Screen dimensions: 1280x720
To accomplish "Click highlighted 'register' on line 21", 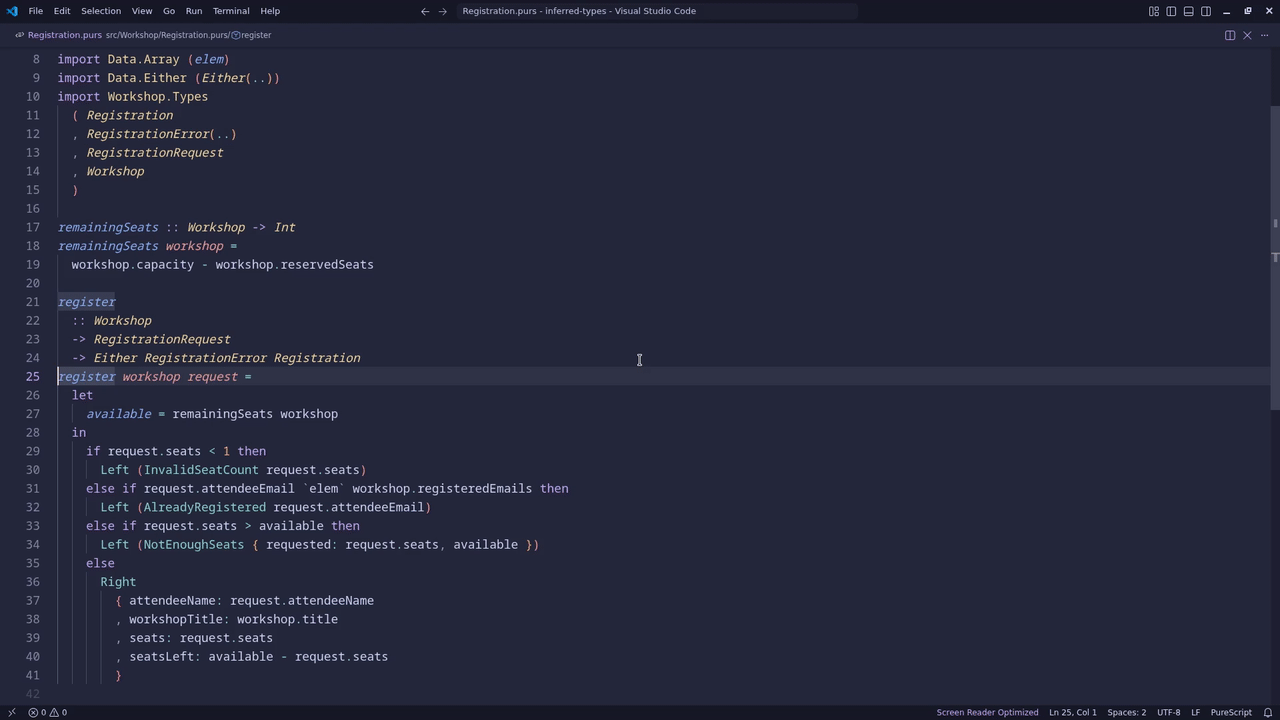I will tap(87, 302).
